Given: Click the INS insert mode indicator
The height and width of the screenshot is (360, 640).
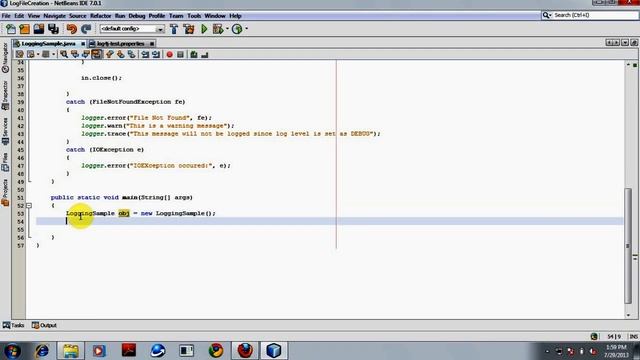Looking at the screenshot, I should 633,337.
